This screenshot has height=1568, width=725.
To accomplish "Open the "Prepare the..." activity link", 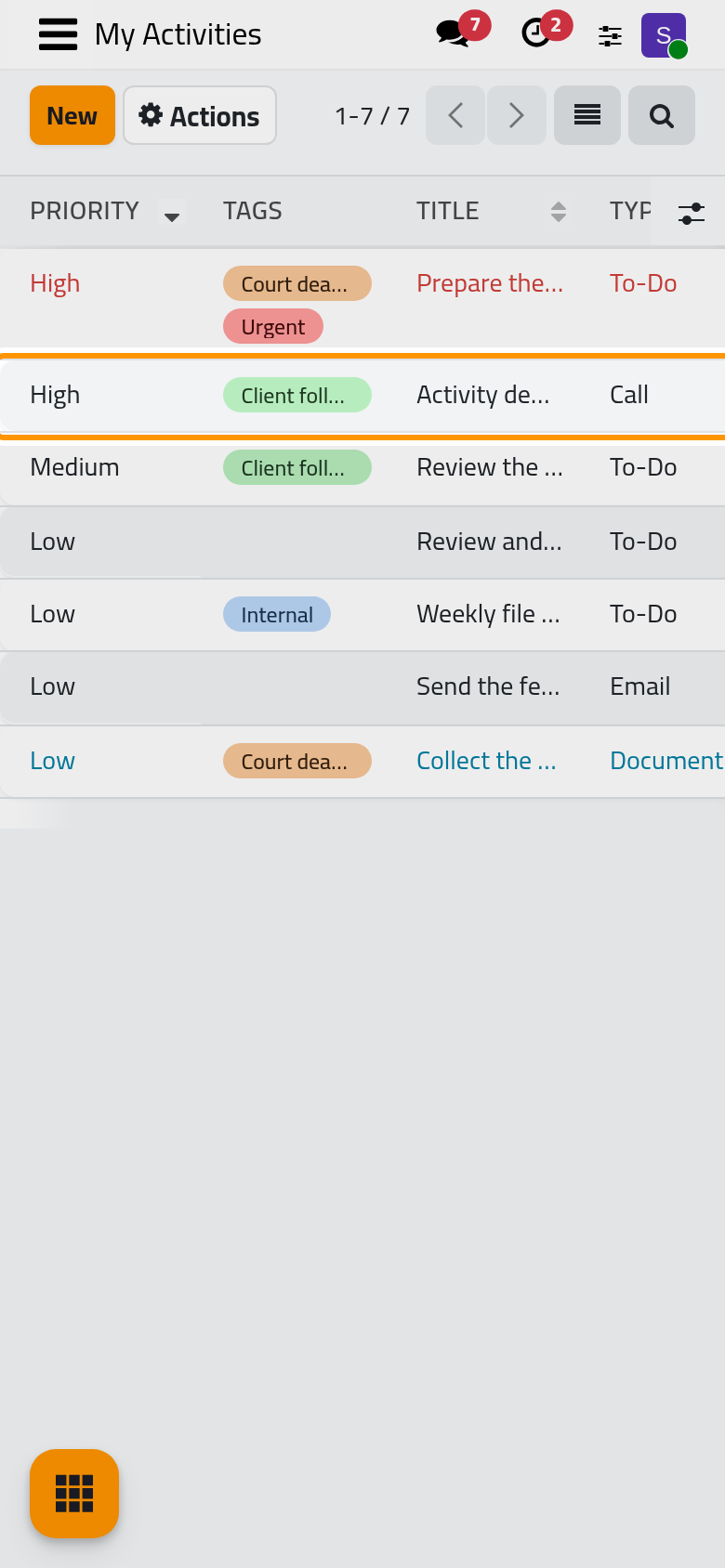I will click(x=490, y=283).
